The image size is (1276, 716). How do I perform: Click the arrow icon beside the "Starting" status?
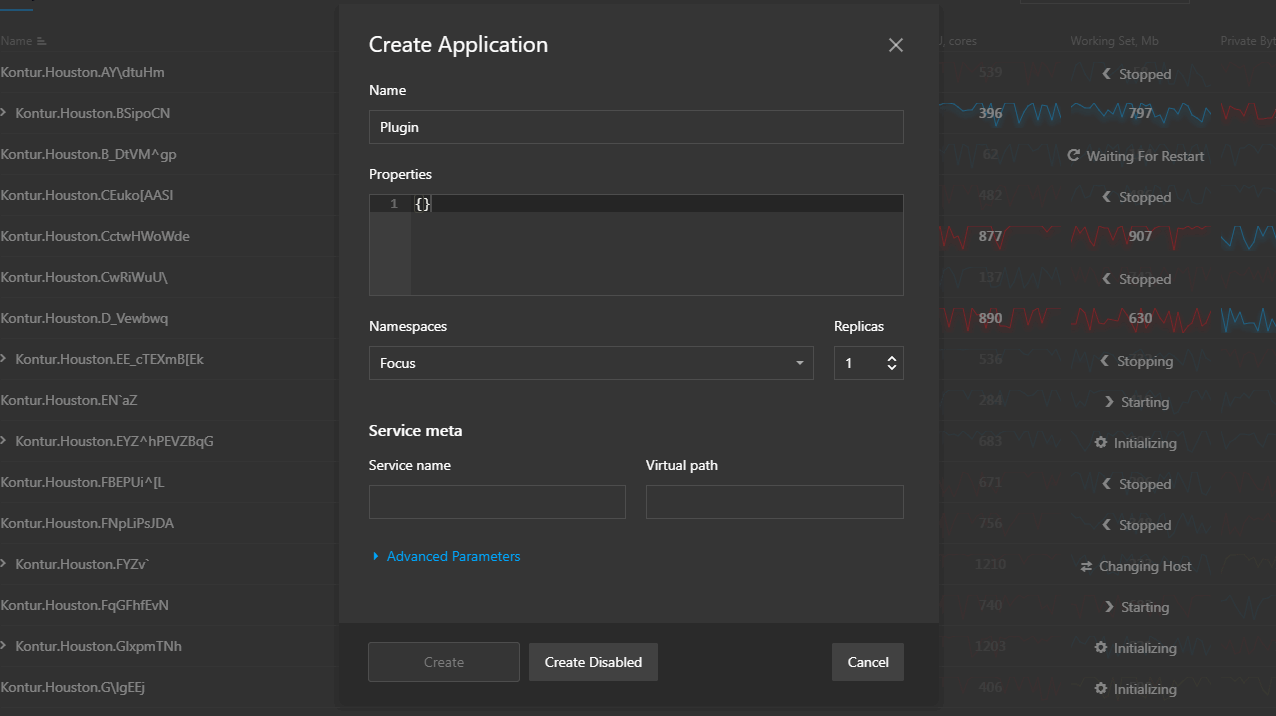1109,401
